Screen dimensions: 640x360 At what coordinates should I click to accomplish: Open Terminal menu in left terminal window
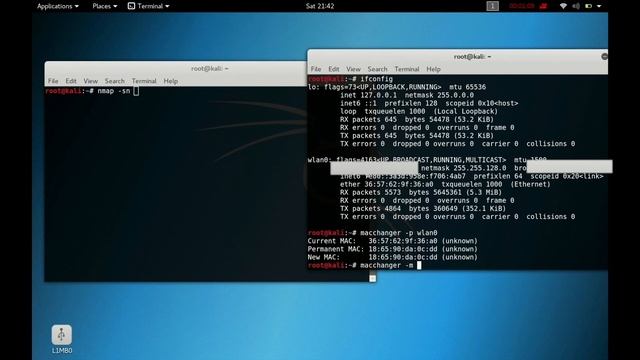(x=144, y=81)
